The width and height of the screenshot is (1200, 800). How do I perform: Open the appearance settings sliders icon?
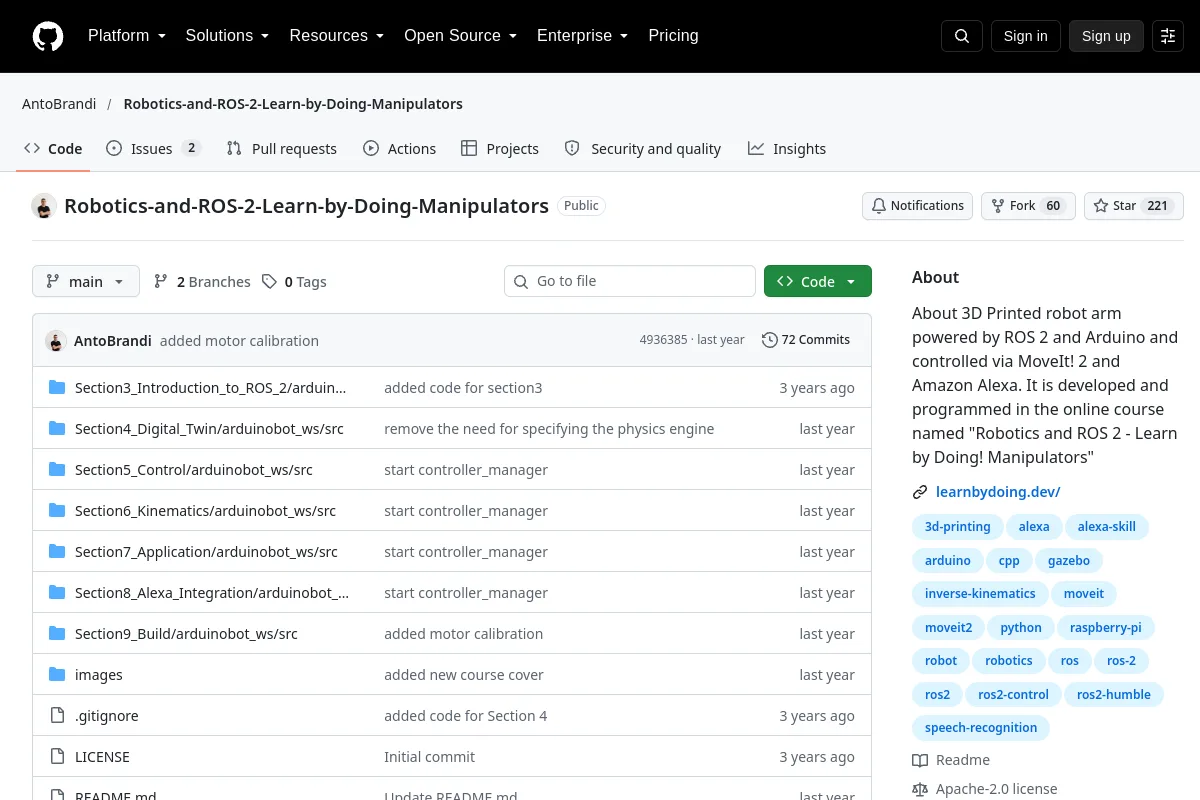(x=1168, y=36)
